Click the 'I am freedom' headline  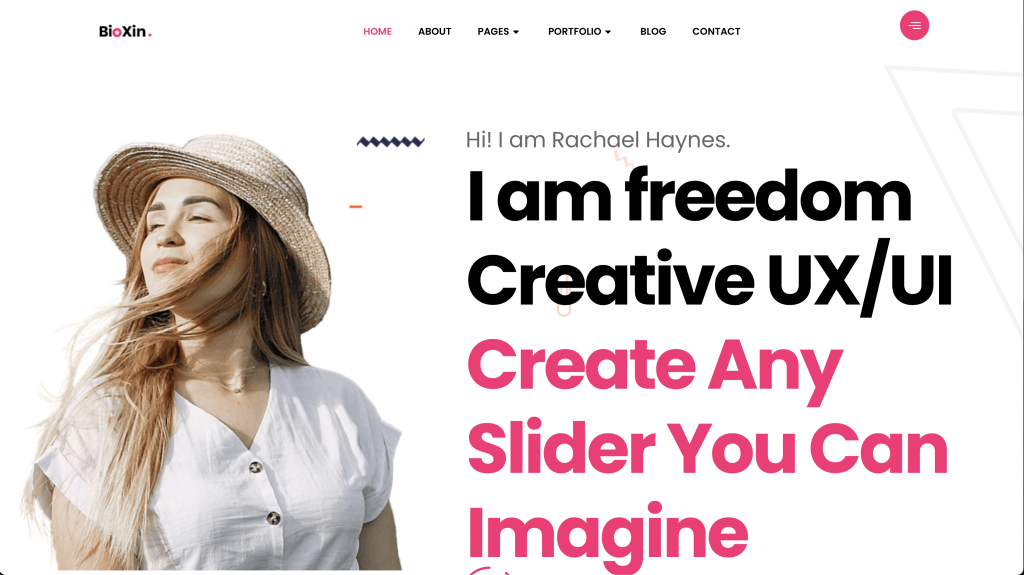pos(689,197)
